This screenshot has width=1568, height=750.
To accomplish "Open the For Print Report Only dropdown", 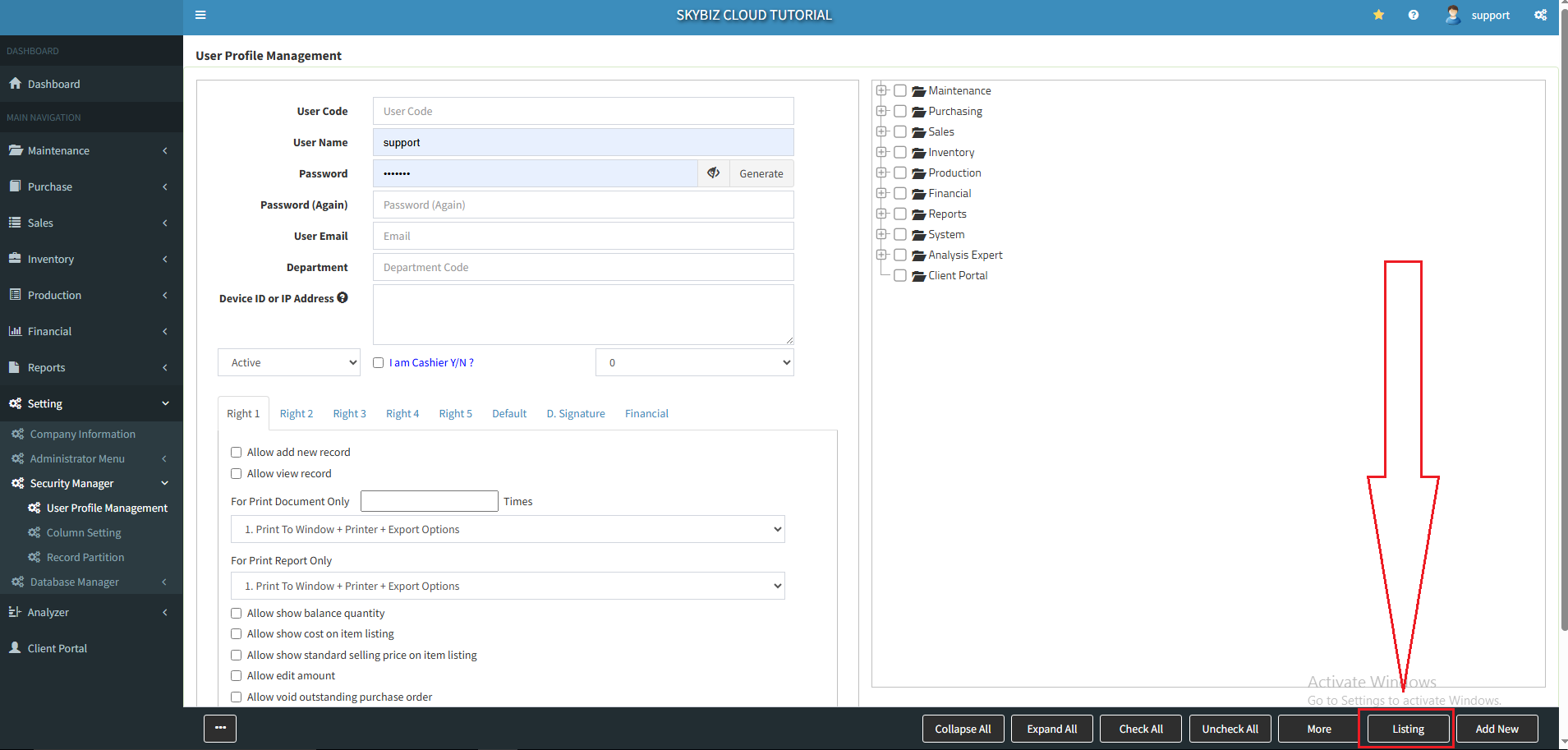I will pos(508,586).
